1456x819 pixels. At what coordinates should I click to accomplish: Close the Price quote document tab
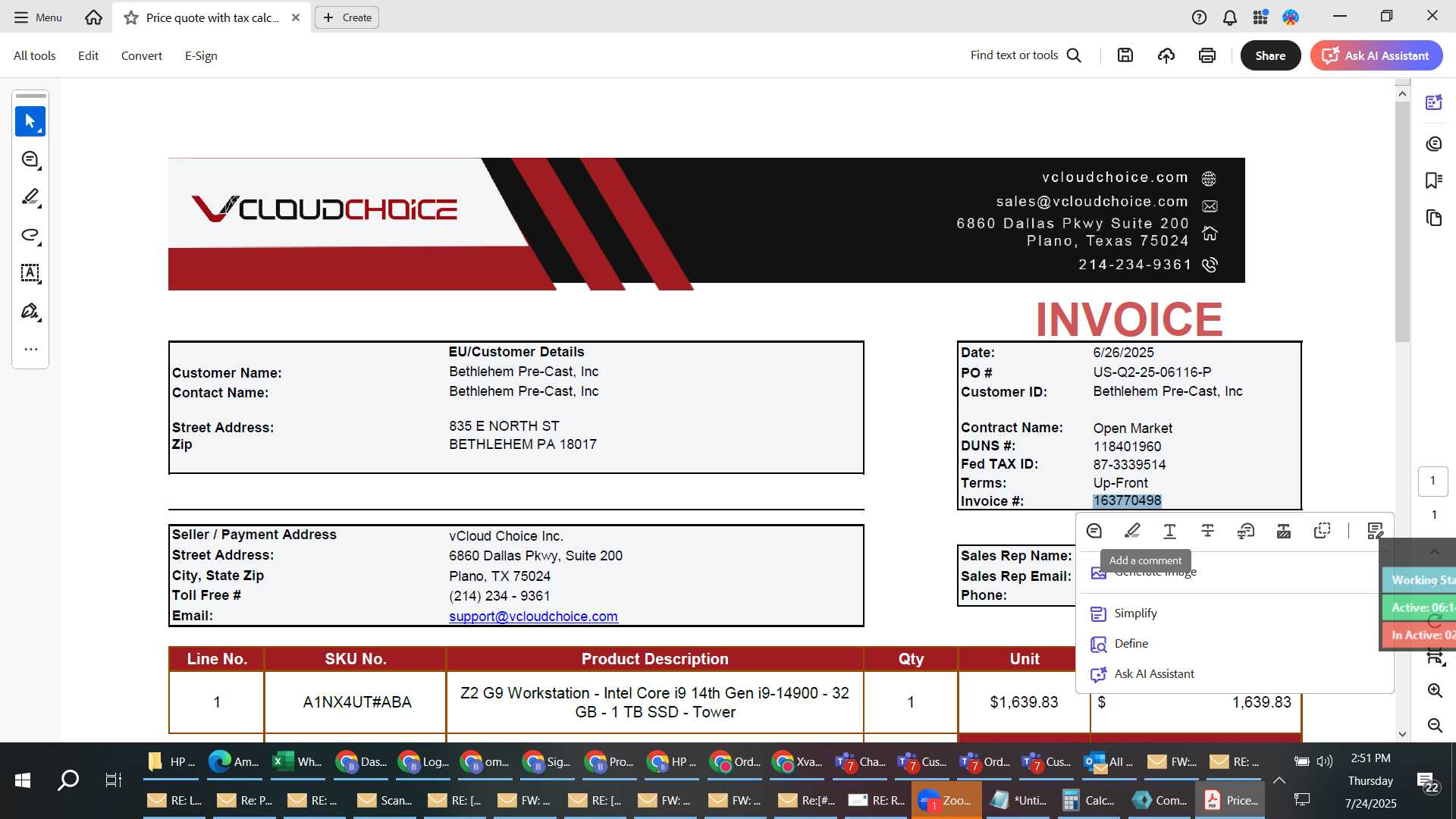[x=296, y=17]
